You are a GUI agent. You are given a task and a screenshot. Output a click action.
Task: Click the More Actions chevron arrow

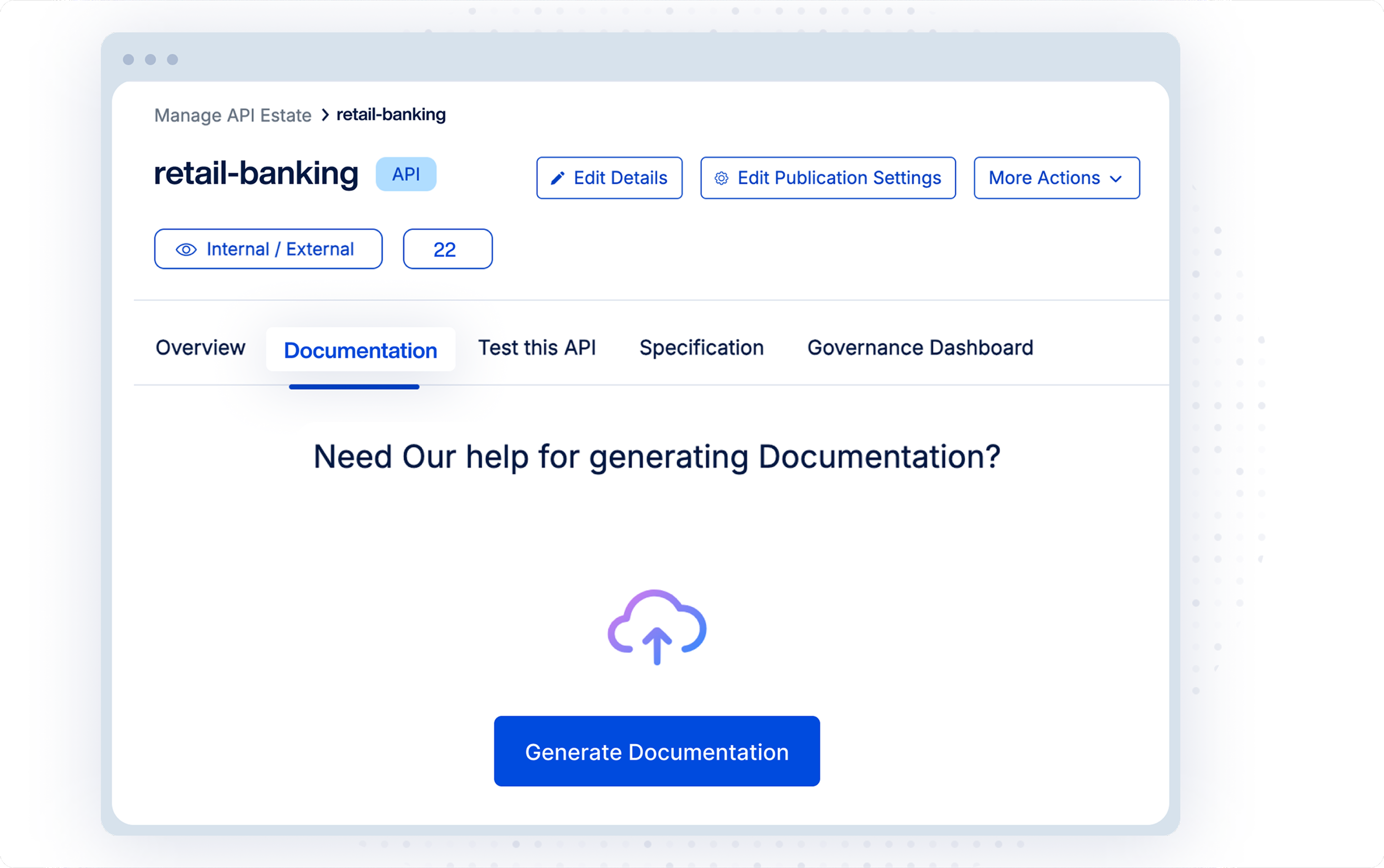click(1116, 179)
